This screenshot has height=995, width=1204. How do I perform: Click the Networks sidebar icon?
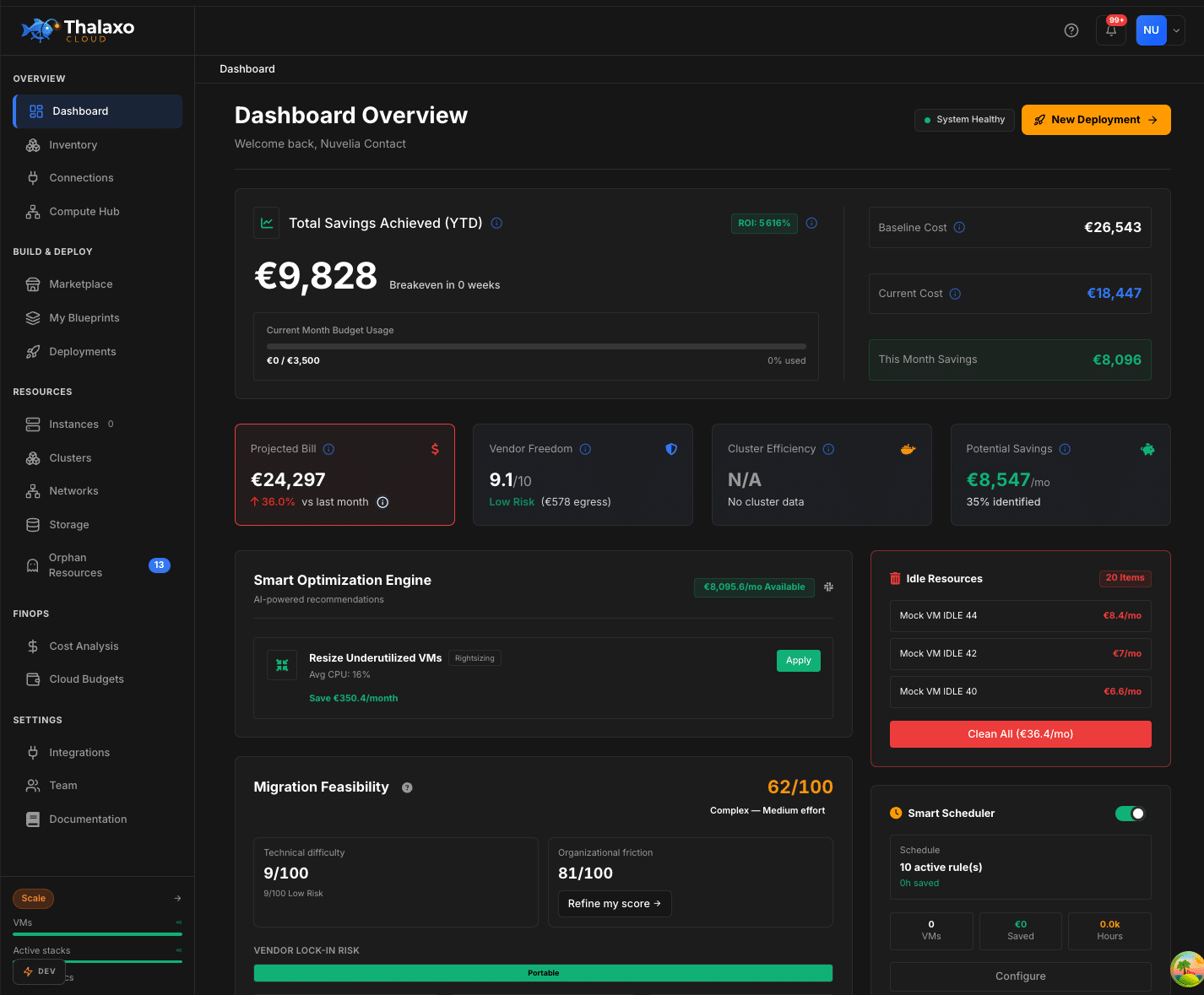[33, 491]
